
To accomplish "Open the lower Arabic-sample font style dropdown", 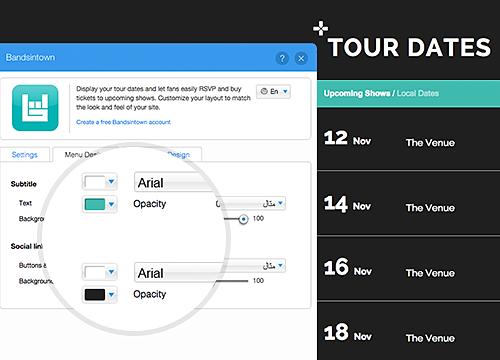I will [x=255, y=265].
